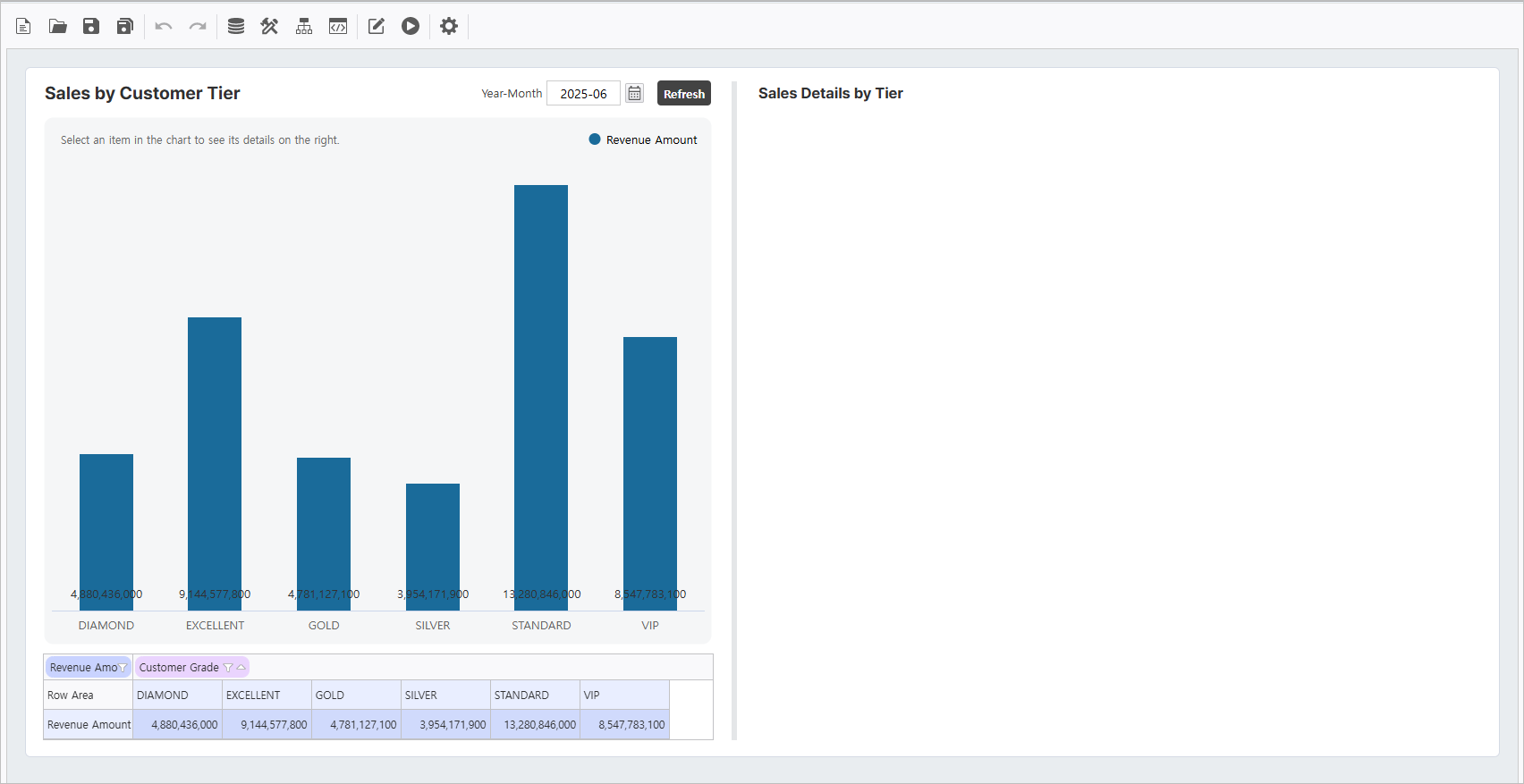Create a new report document

(x=23, y=26)
